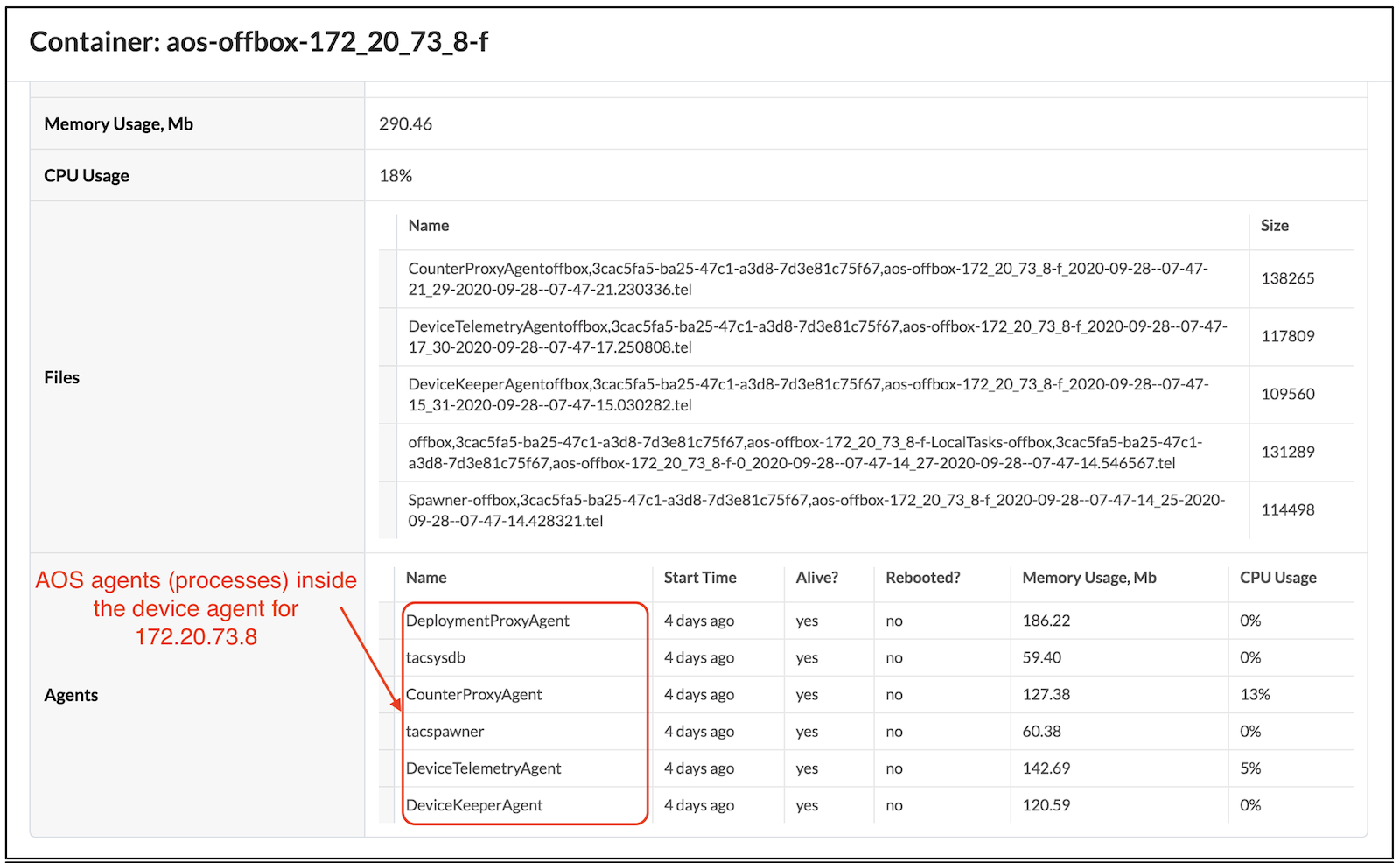Click the Rebooted? column header
The height and width of the screenshot is (863, 1400).
pyautogui.click(x=922, y=577)
